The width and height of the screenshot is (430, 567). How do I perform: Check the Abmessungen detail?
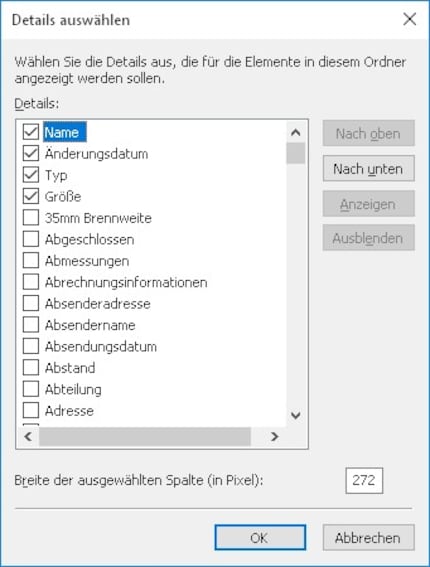click(x=31, y=260)
